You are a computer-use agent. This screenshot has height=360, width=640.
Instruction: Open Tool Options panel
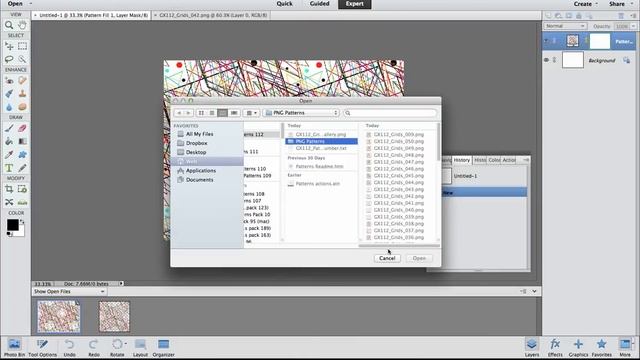click(x=42, y=348)
